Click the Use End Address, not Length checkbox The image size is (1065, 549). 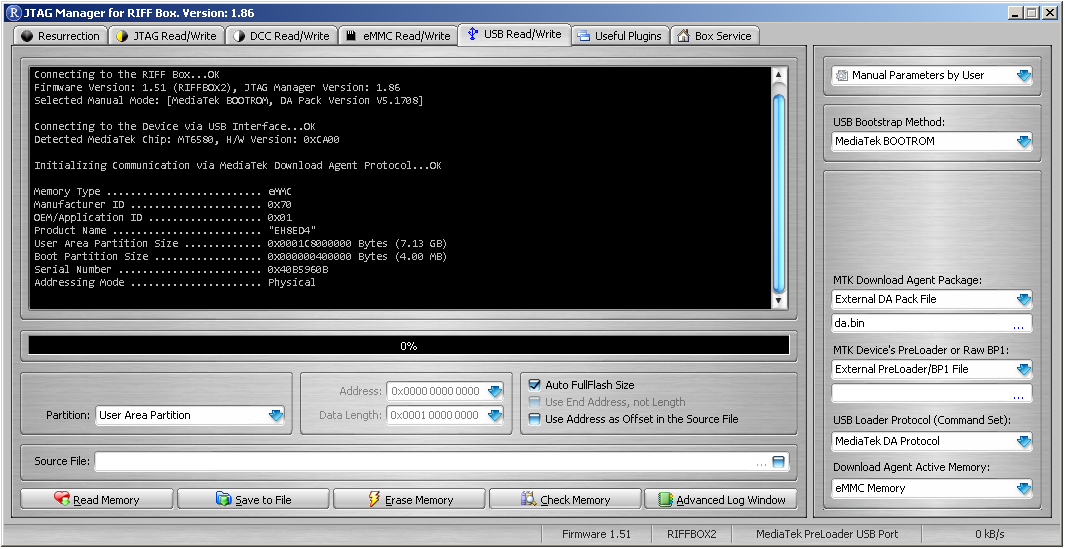[x=535, y=402]
